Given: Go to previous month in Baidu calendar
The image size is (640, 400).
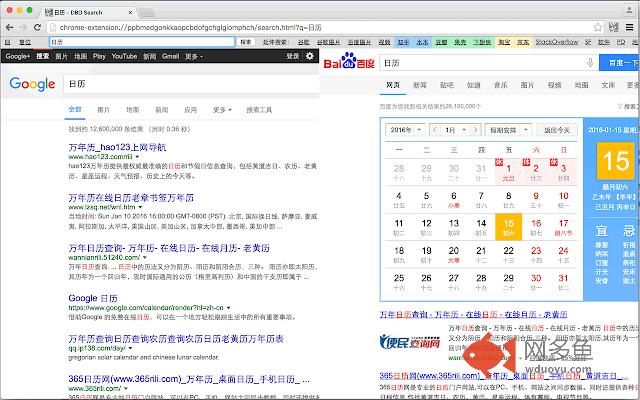Looking at the screenshot, I should tap(435, 130).
